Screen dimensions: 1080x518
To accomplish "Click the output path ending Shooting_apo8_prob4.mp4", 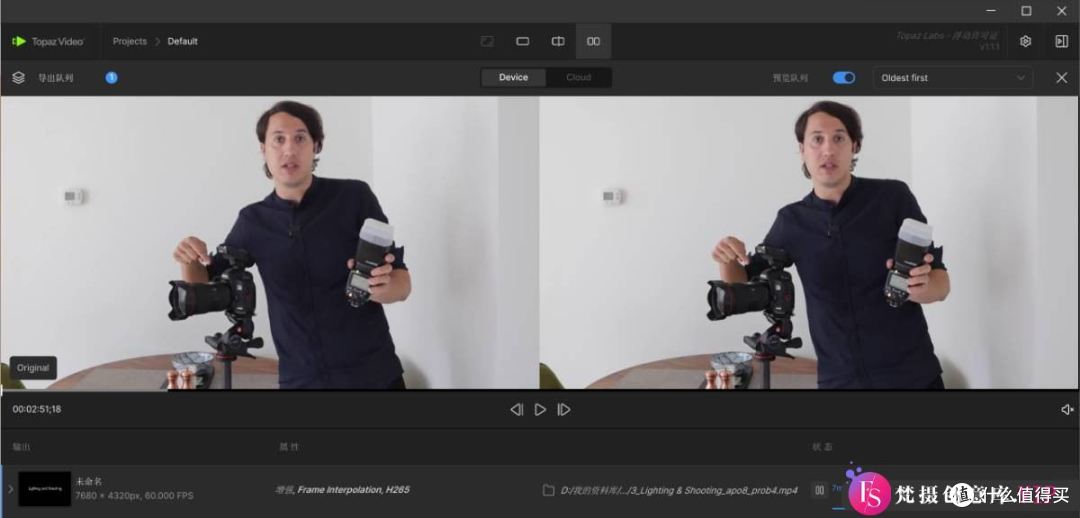I will click(x=678, y=490).
